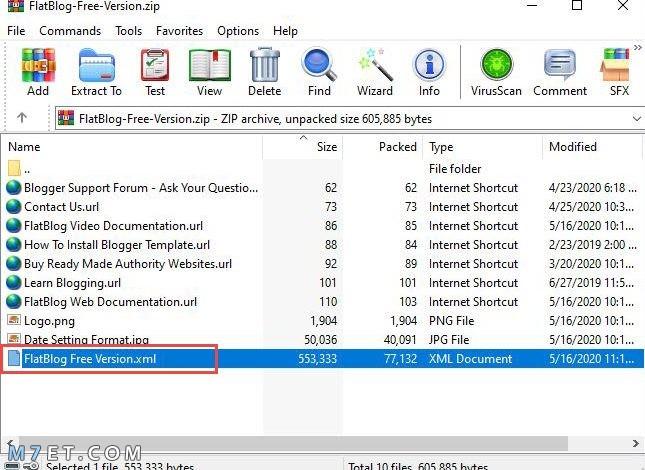Viewport: 645px width, 470px height.
Task: Start the VirusScan tool
Action: point(497,72)
